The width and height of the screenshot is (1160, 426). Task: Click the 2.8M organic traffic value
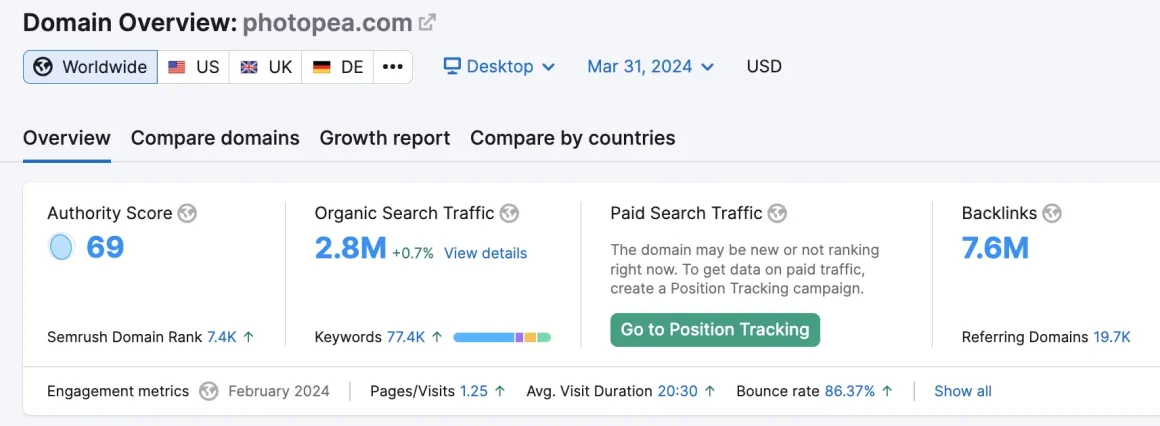(x=351, y=248)
